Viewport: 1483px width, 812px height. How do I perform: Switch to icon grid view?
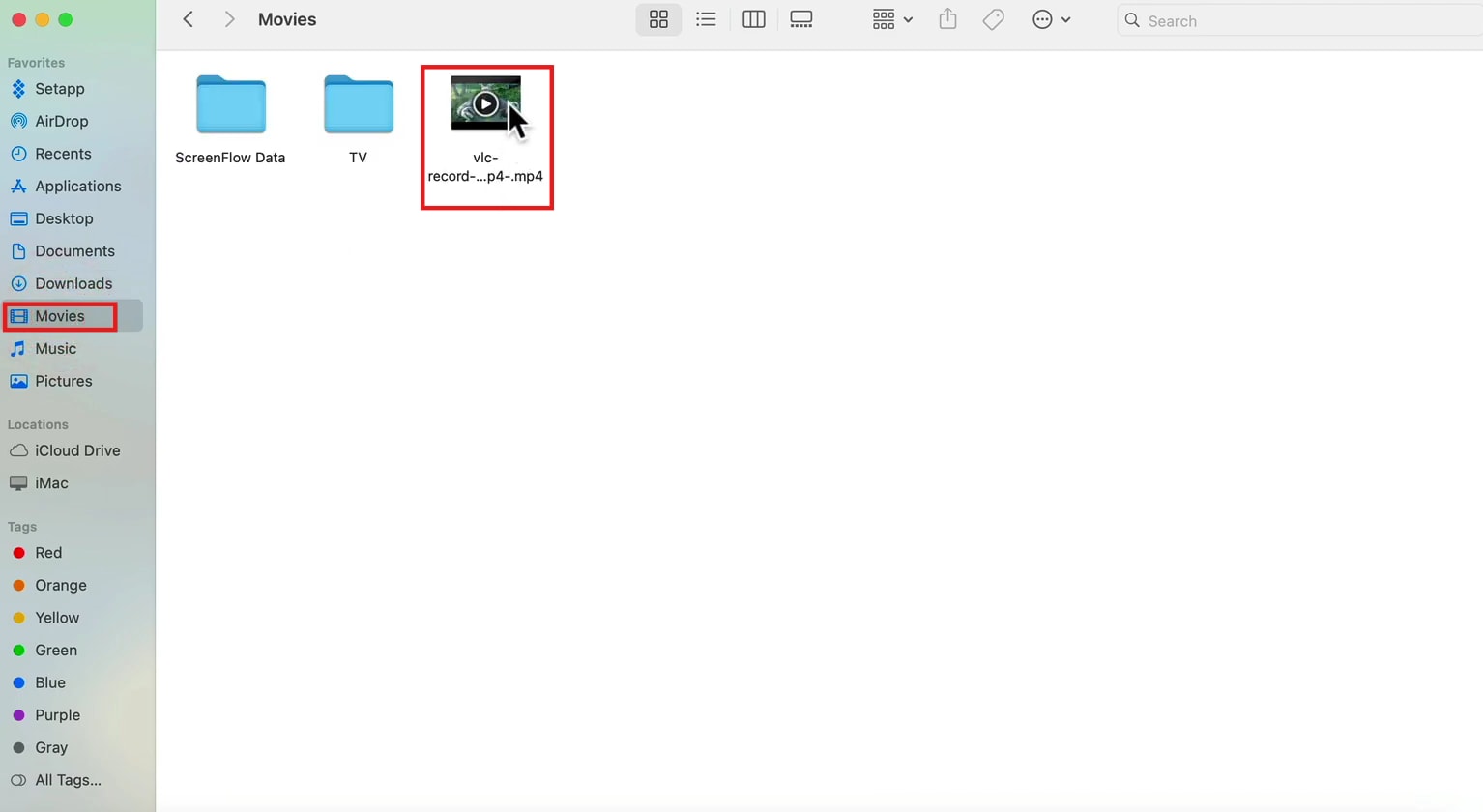(658, 19)
